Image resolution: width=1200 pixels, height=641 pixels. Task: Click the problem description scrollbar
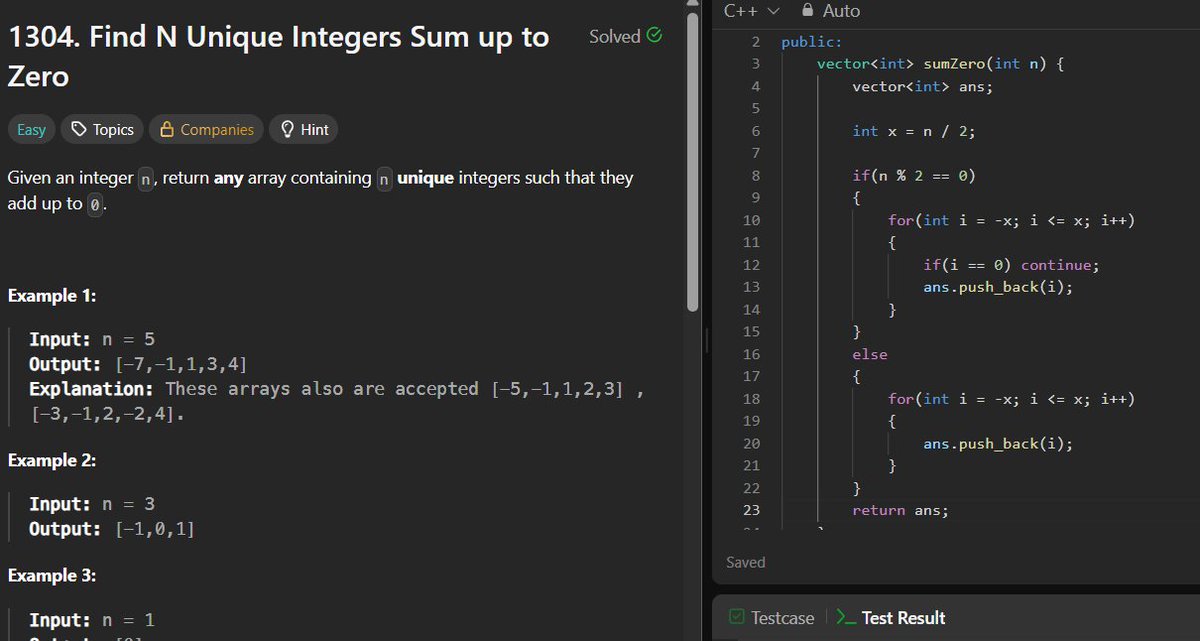pyautogui.click(x=694, y=160)
